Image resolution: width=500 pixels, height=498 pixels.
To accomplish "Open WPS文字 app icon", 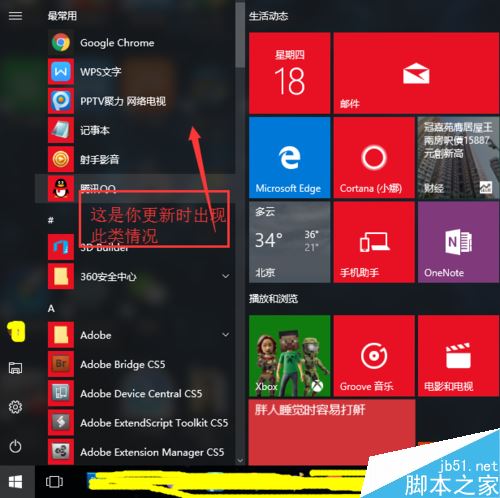I will pos(61,72).
